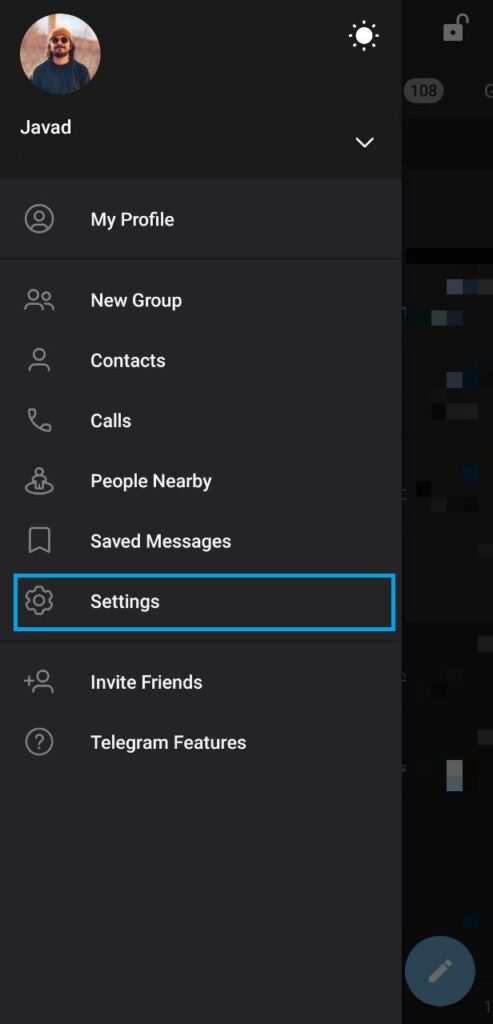This screenshot has width=493, height=1024.
Task: Open People Nearby menu item
Action: pyautogui.click(x=201, y=481)
